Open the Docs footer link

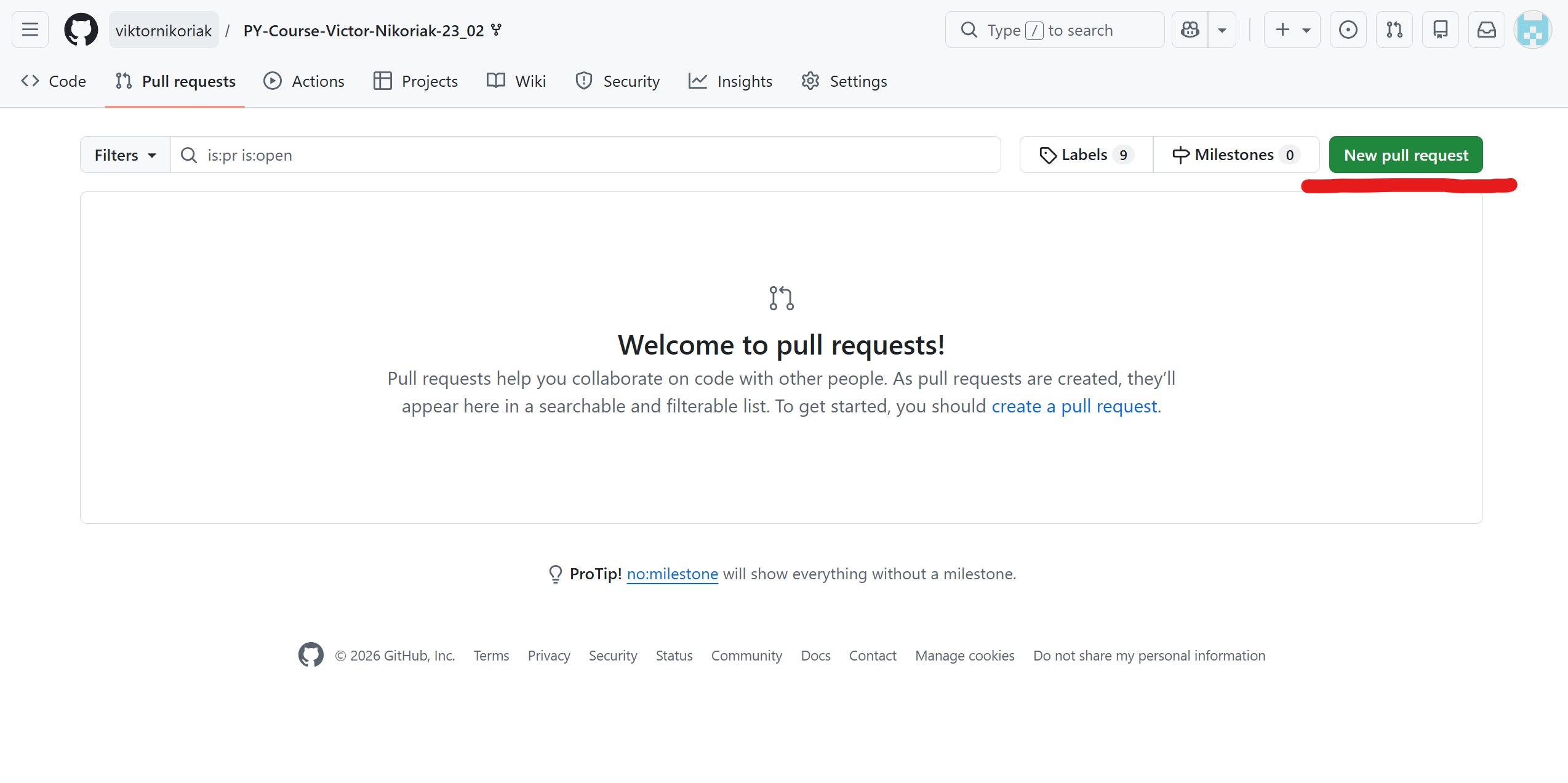click(x=815, y=656)
